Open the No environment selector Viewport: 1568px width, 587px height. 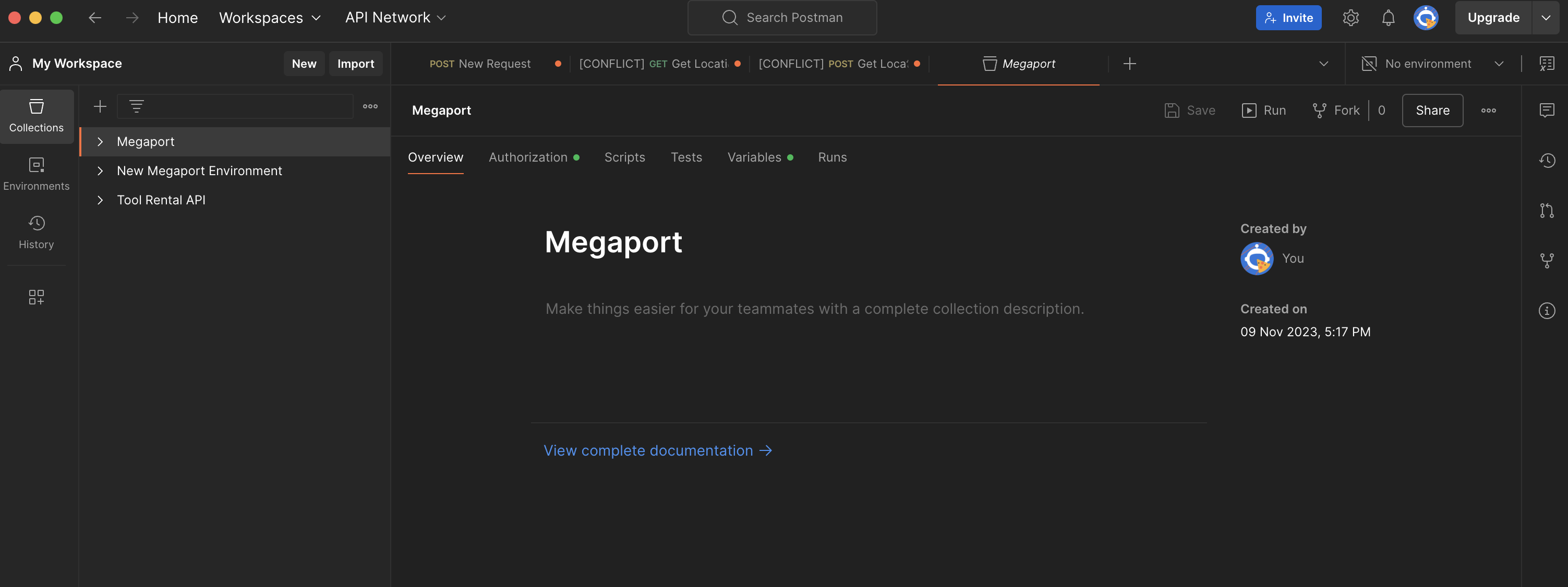pyautogui.click(x=1432, y=64)
